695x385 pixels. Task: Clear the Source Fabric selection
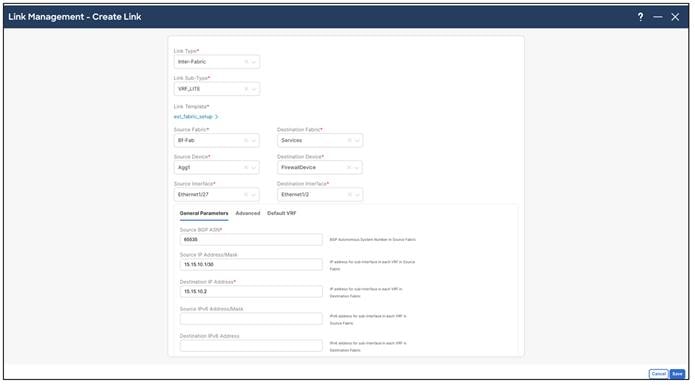coord(246,140)
